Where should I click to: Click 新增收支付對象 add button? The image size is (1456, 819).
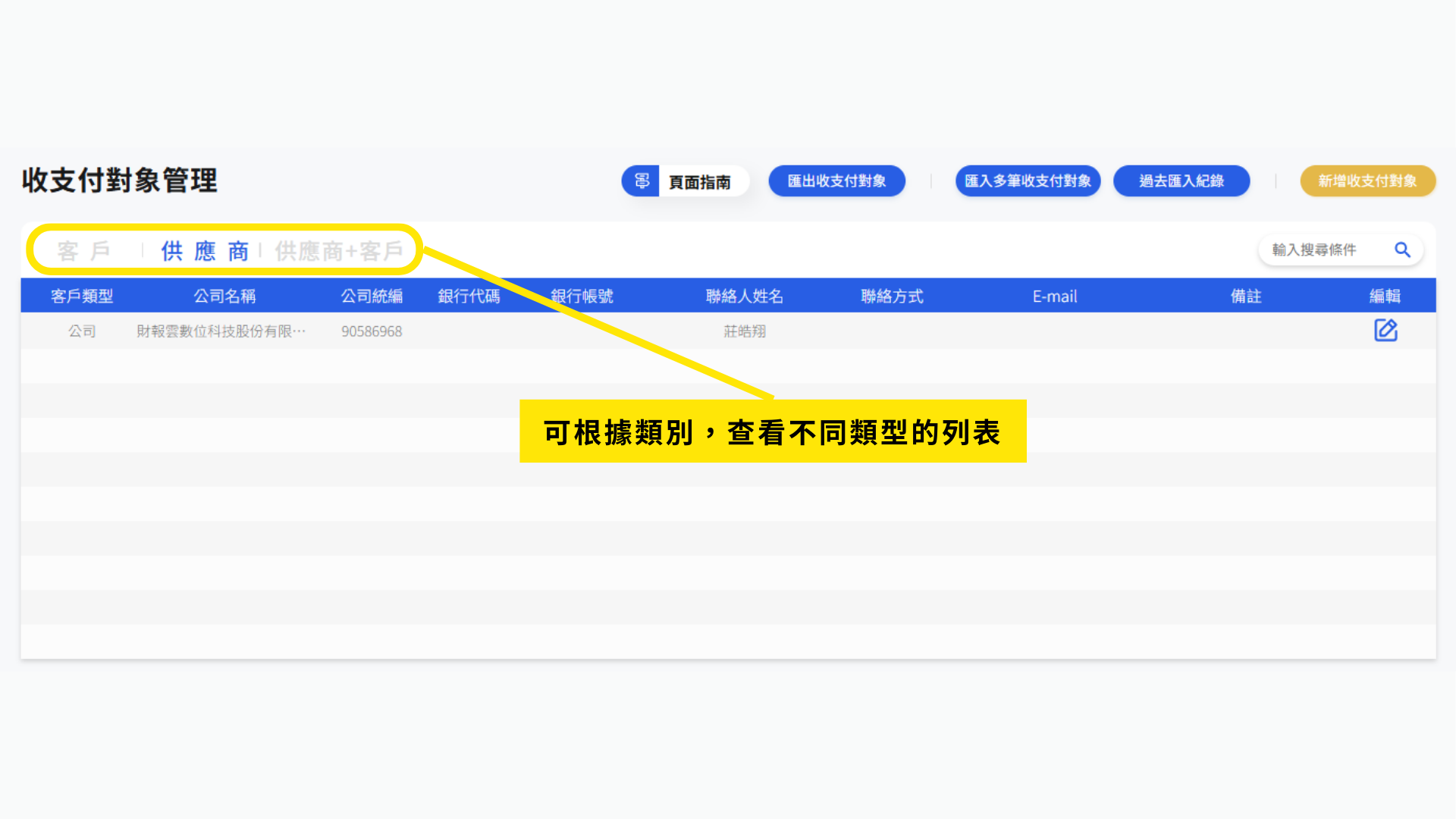tap(1367, 180)
